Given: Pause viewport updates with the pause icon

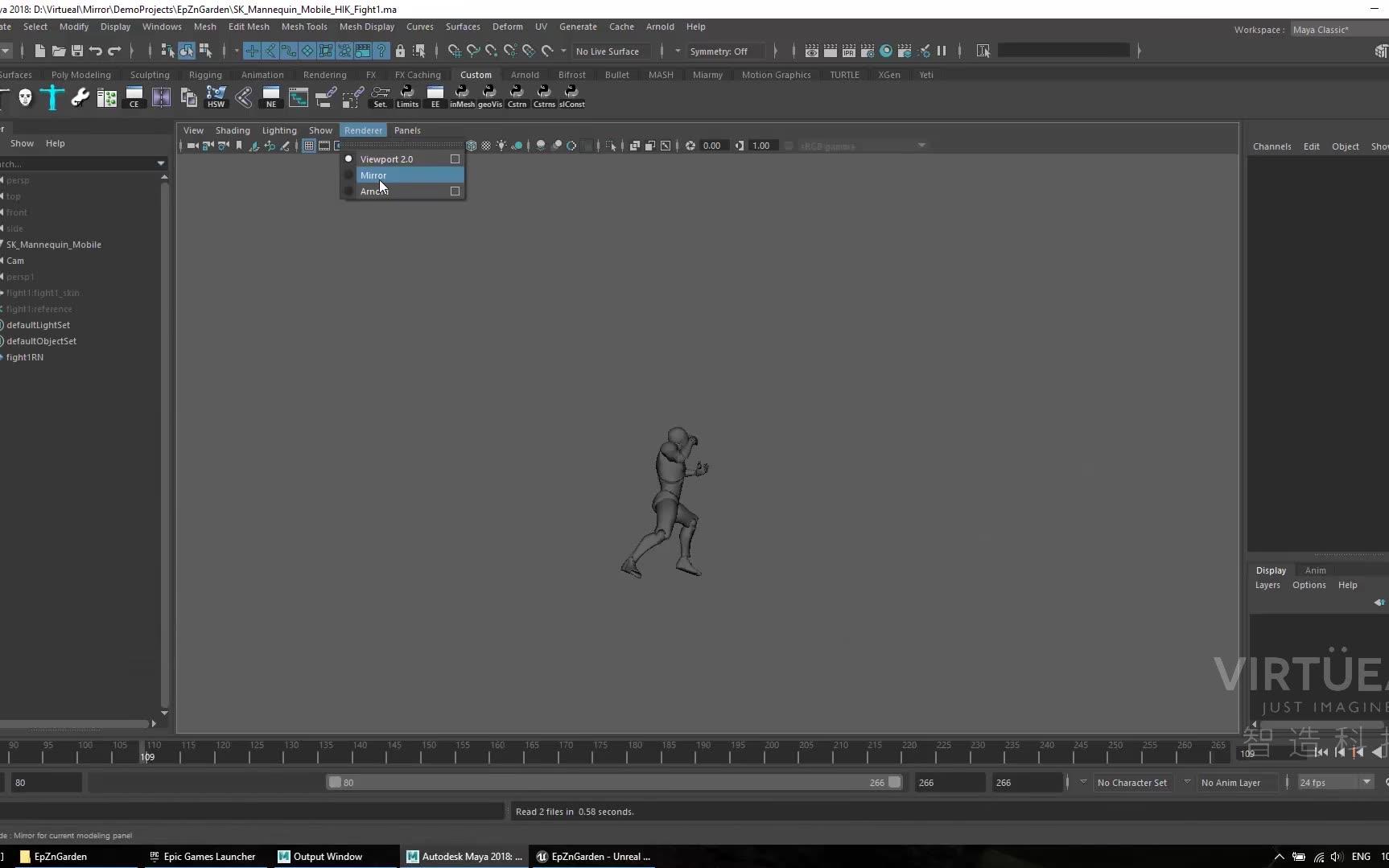Looking at the screenshot, I should pos(942,51).
